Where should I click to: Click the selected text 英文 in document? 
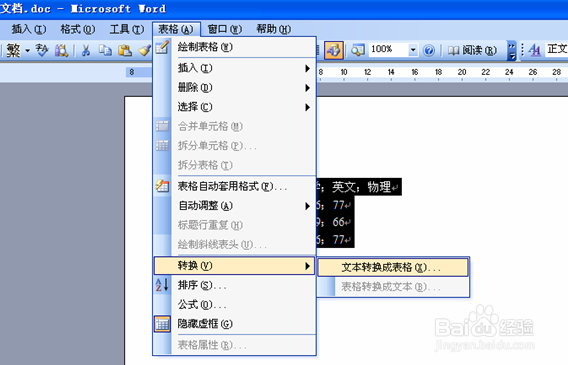point(344,187)
